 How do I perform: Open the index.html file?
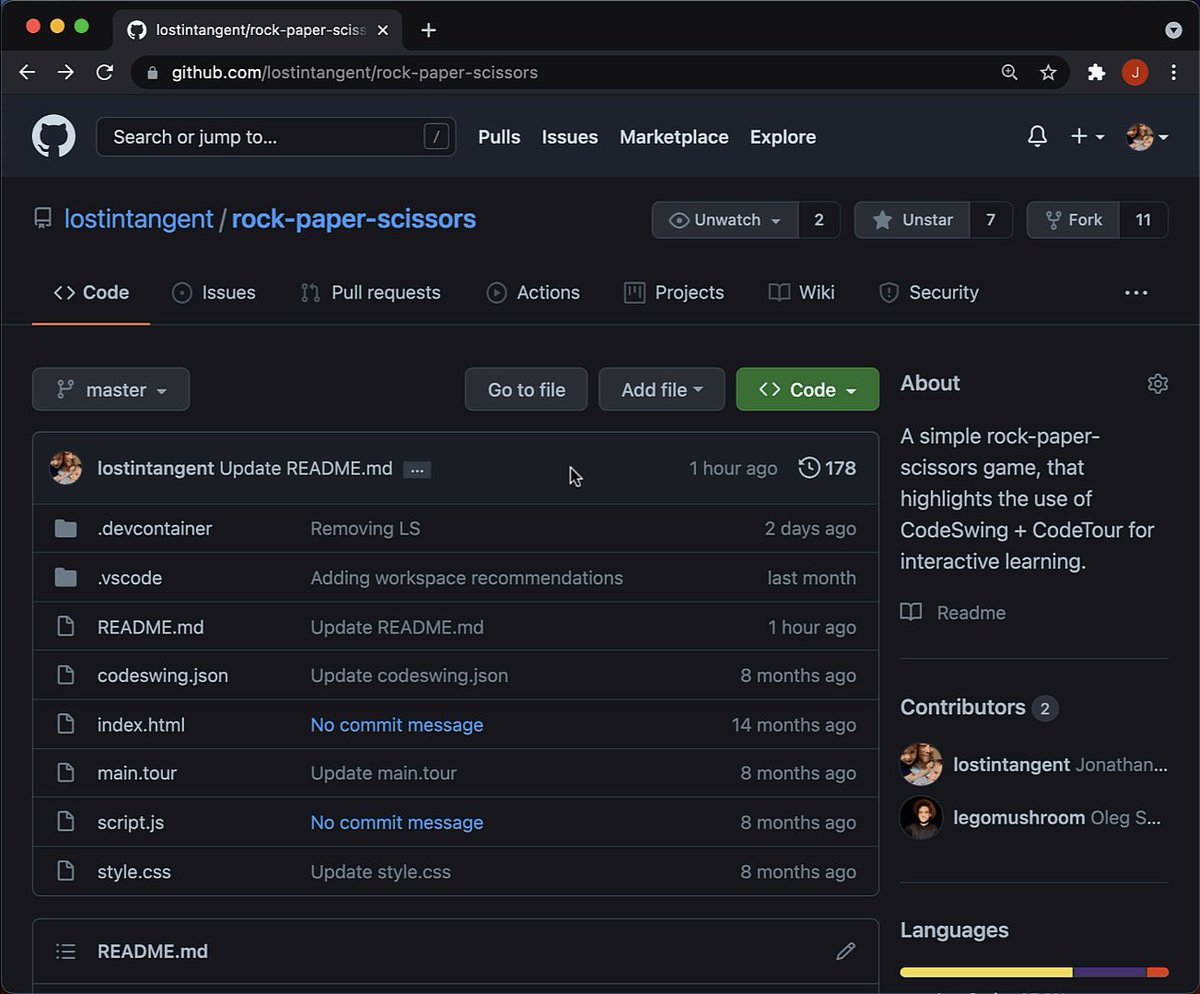(141, 725)
